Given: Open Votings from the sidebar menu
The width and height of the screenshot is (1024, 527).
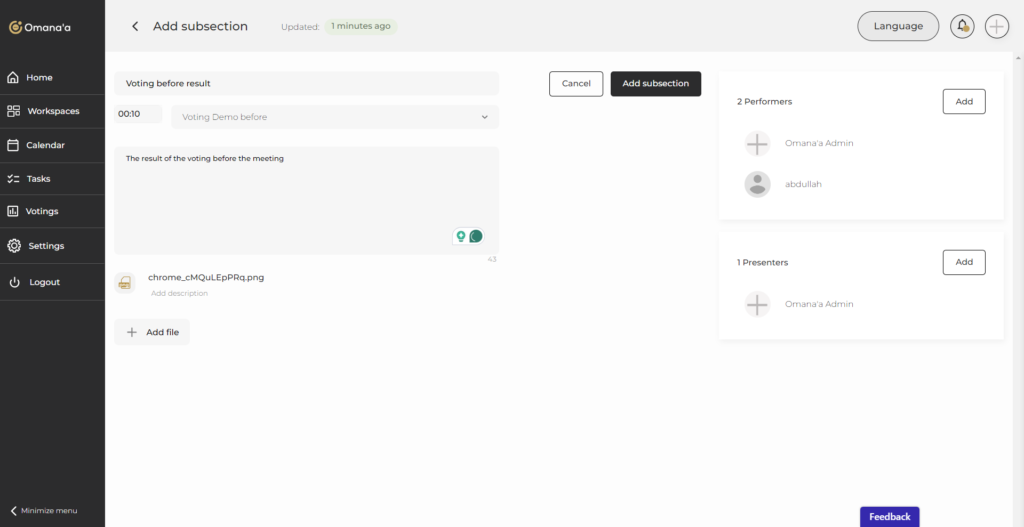Looking at the screenshot, I should [42, 211].
